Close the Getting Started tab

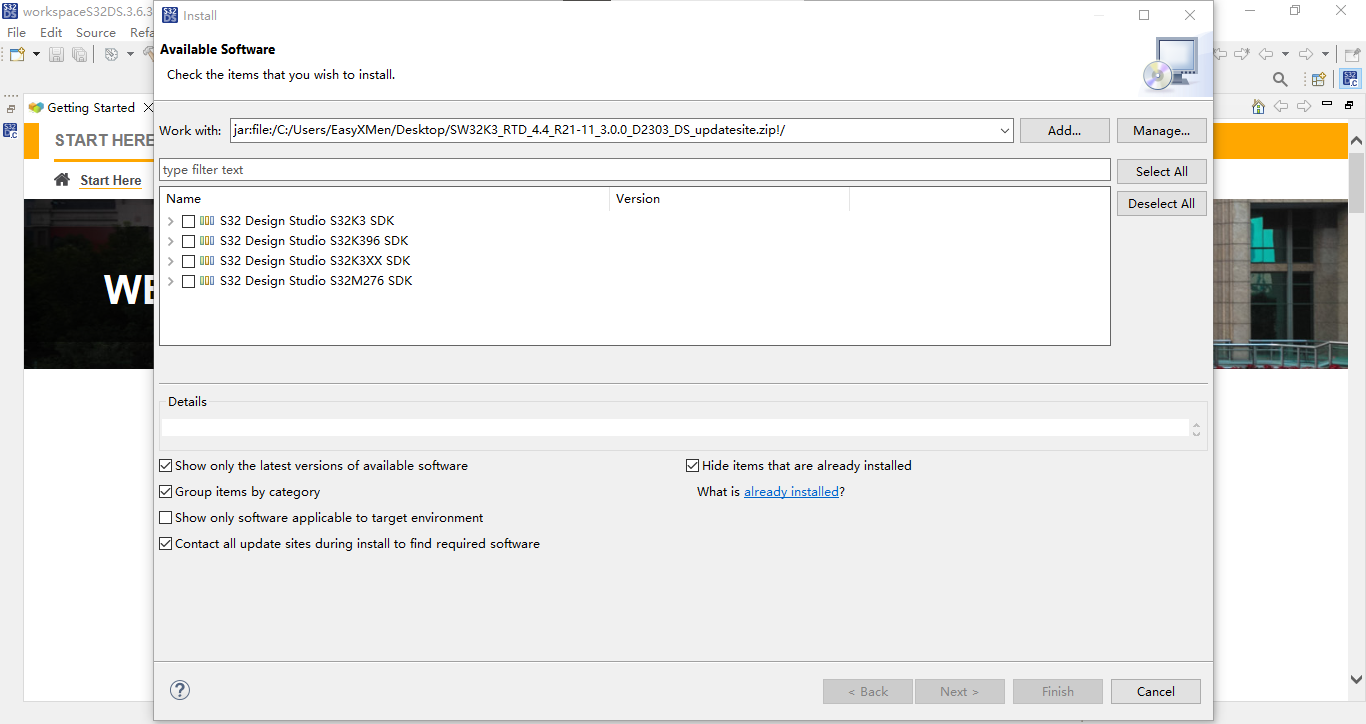(x=149, y=108)
